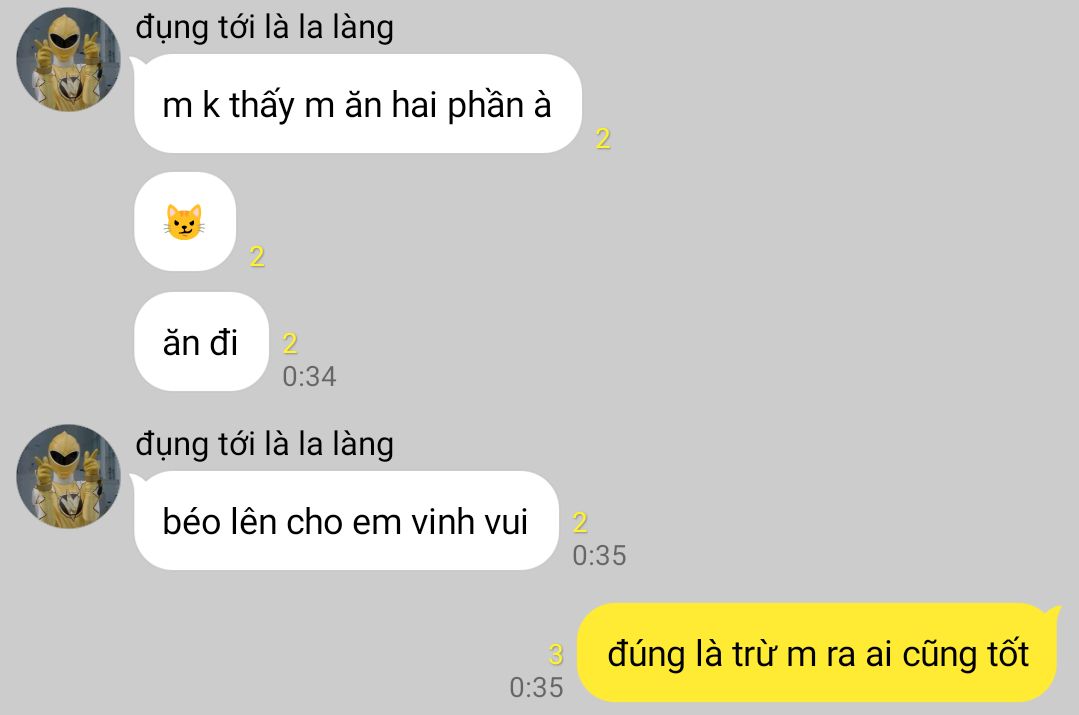Select yellow message 'đúng là trừ m ra'
The width and height of the screenshot is (1079, 715).
(x=818, y=652)
